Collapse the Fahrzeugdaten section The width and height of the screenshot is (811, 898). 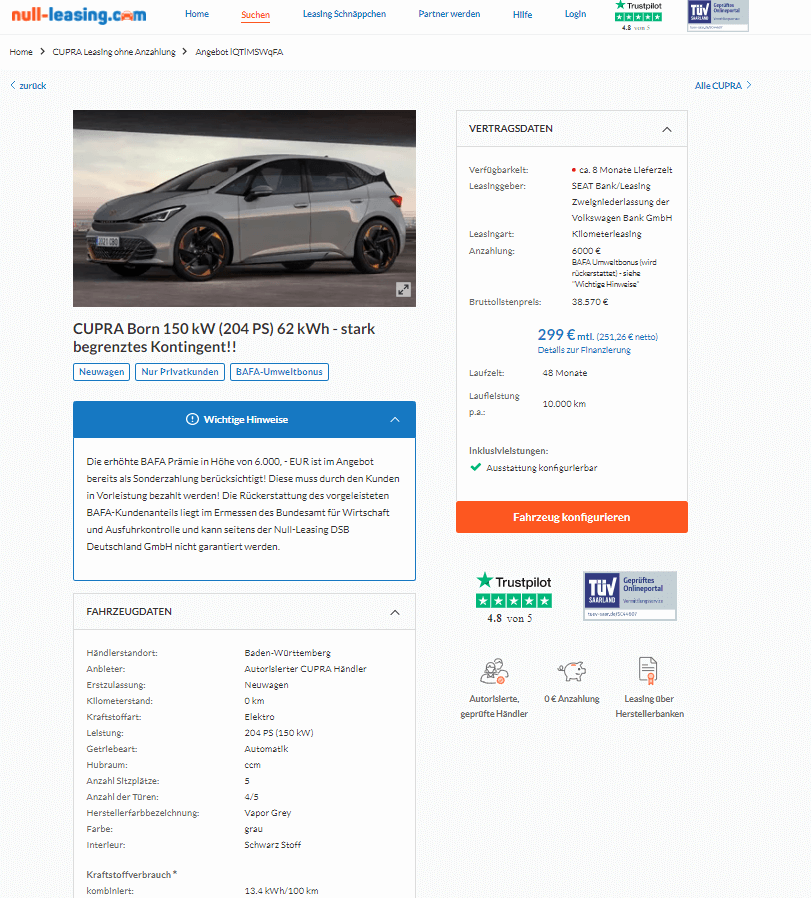pyautogui.click(x=395, y=612)
